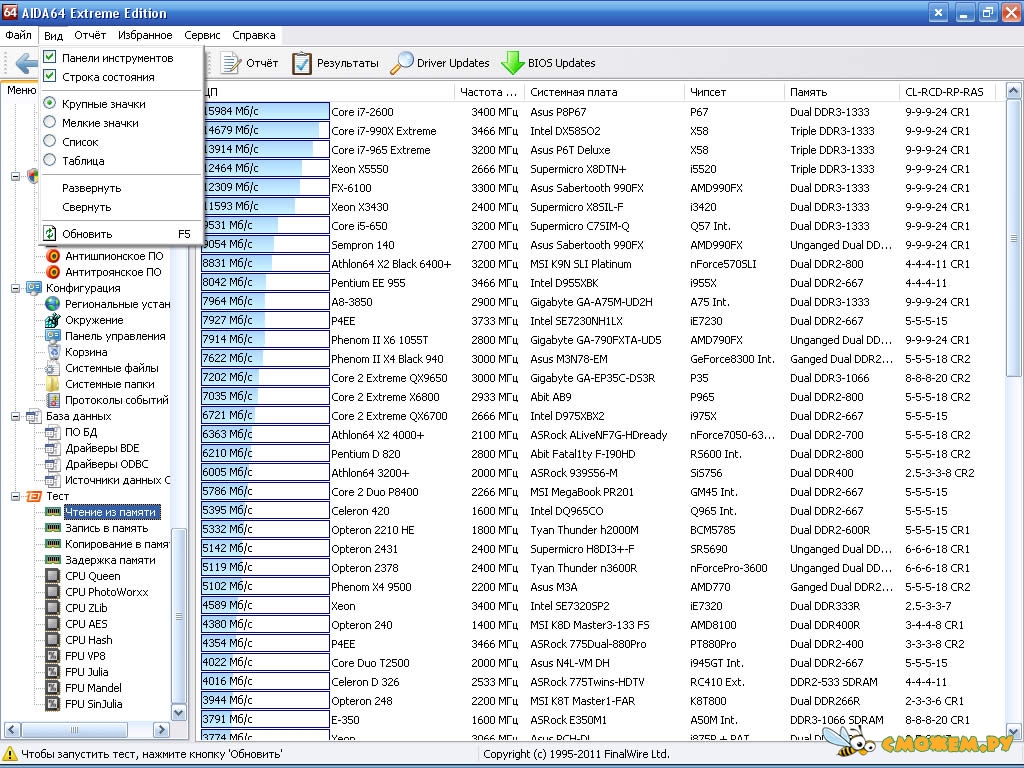Click the tree horizontal scroll right arrow
The height and width of the screenshot is (768, 1024).
[161, 729]
